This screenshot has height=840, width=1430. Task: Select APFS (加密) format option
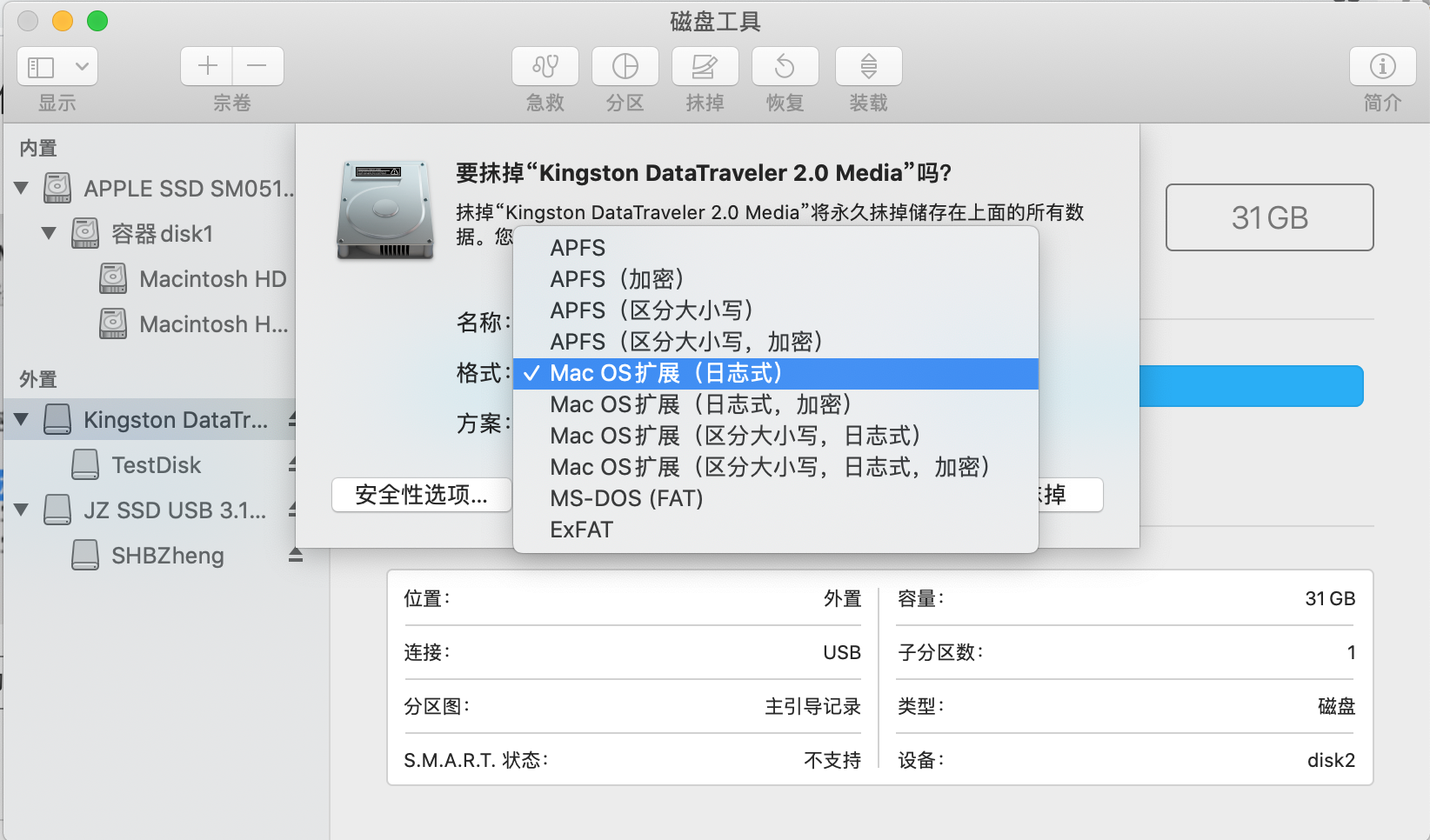pyautogui.click(x=618, y=279)
